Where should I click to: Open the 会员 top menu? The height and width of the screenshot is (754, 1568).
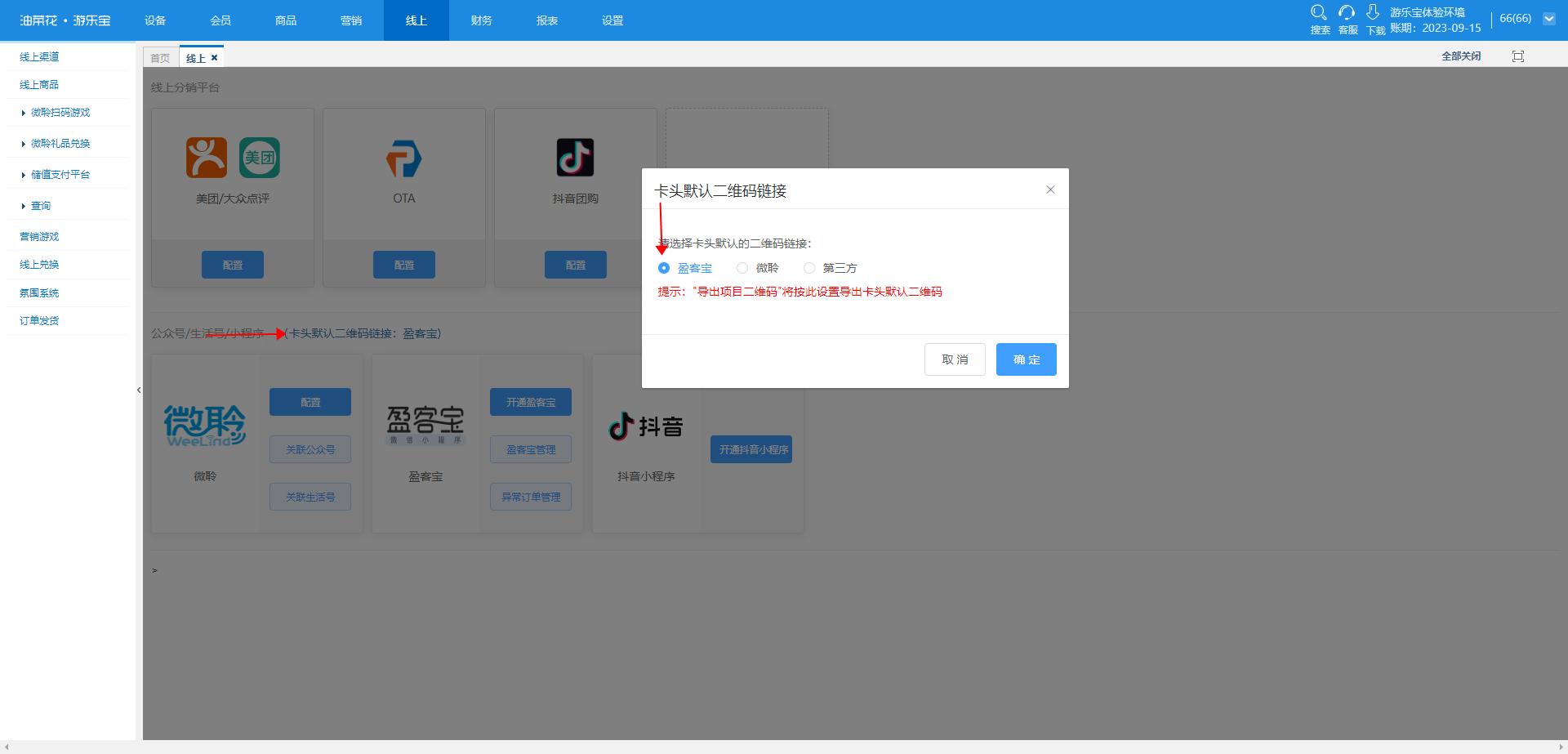[x=220, y=20]
